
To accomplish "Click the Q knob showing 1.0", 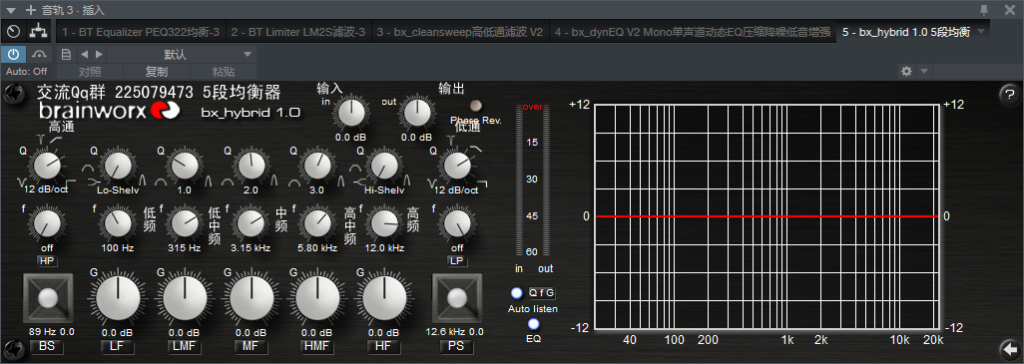I will coord(185,166).
